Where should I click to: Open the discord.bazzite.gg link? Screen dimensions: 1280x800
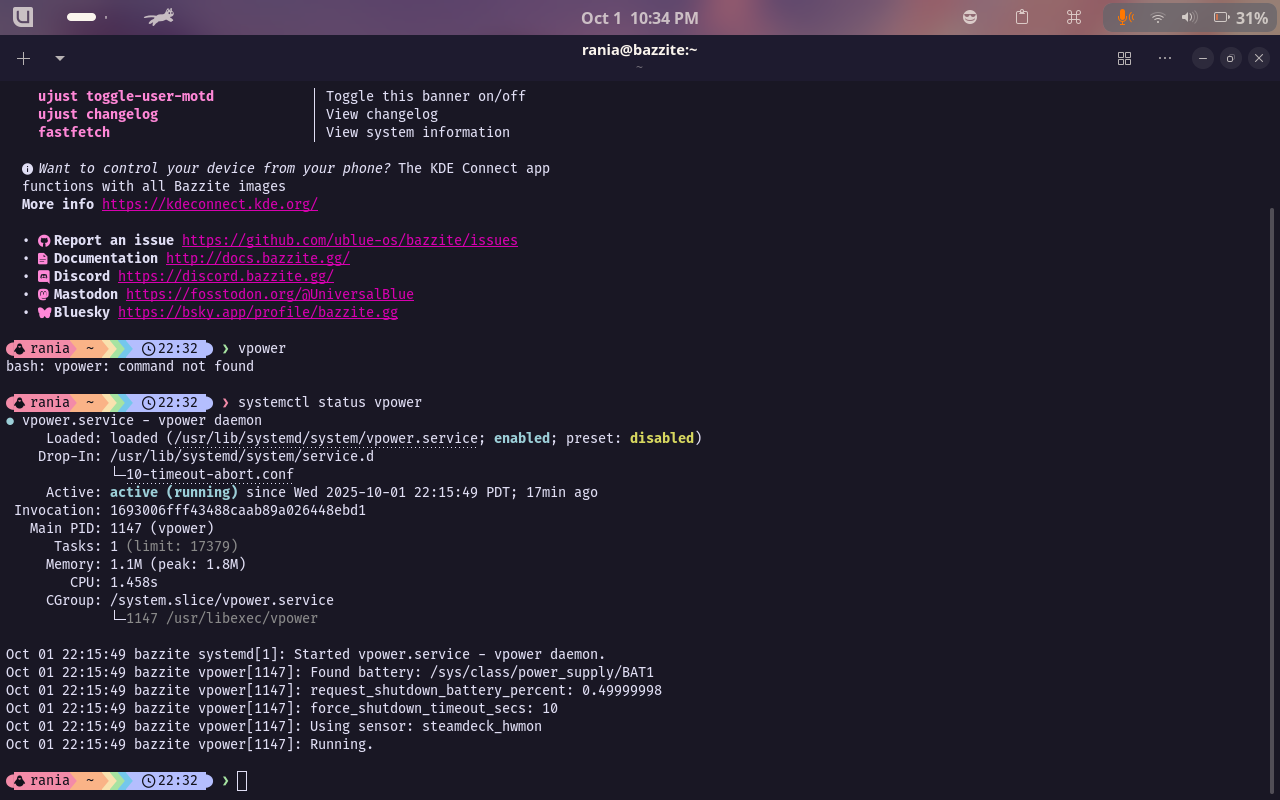226,276
